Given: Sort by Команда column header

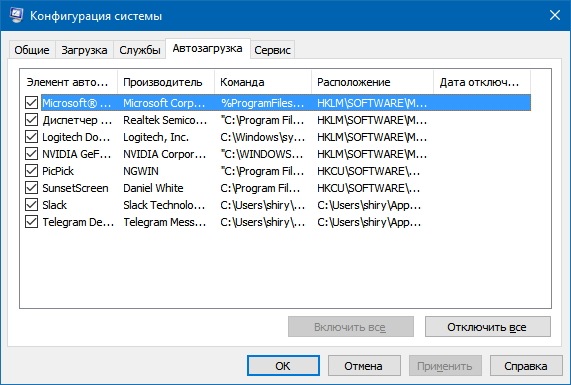Looking at the screenshot, I should coord(263,82).
